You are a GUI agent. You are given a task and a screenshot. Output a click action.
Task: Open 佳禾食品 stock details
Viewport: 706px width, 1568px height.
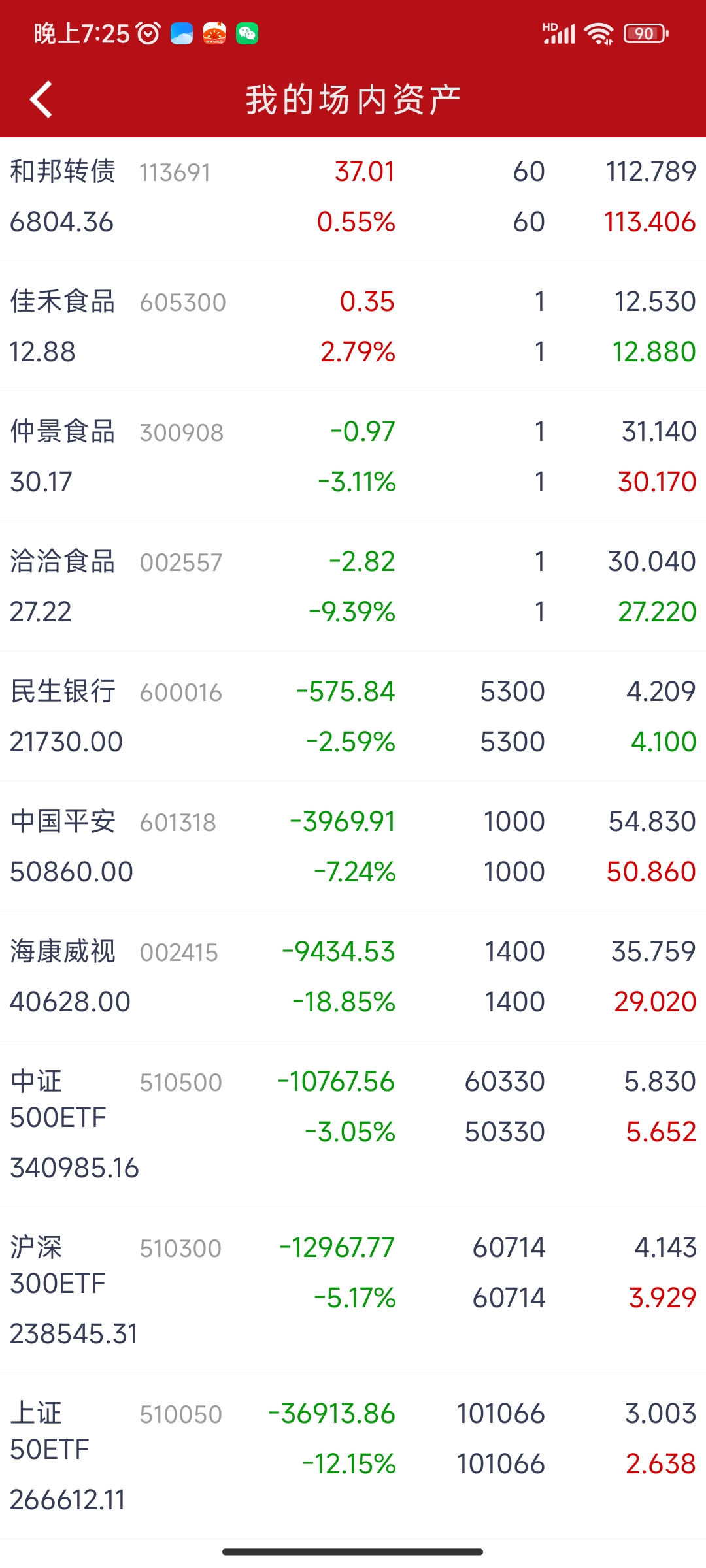tap(353, 327)
